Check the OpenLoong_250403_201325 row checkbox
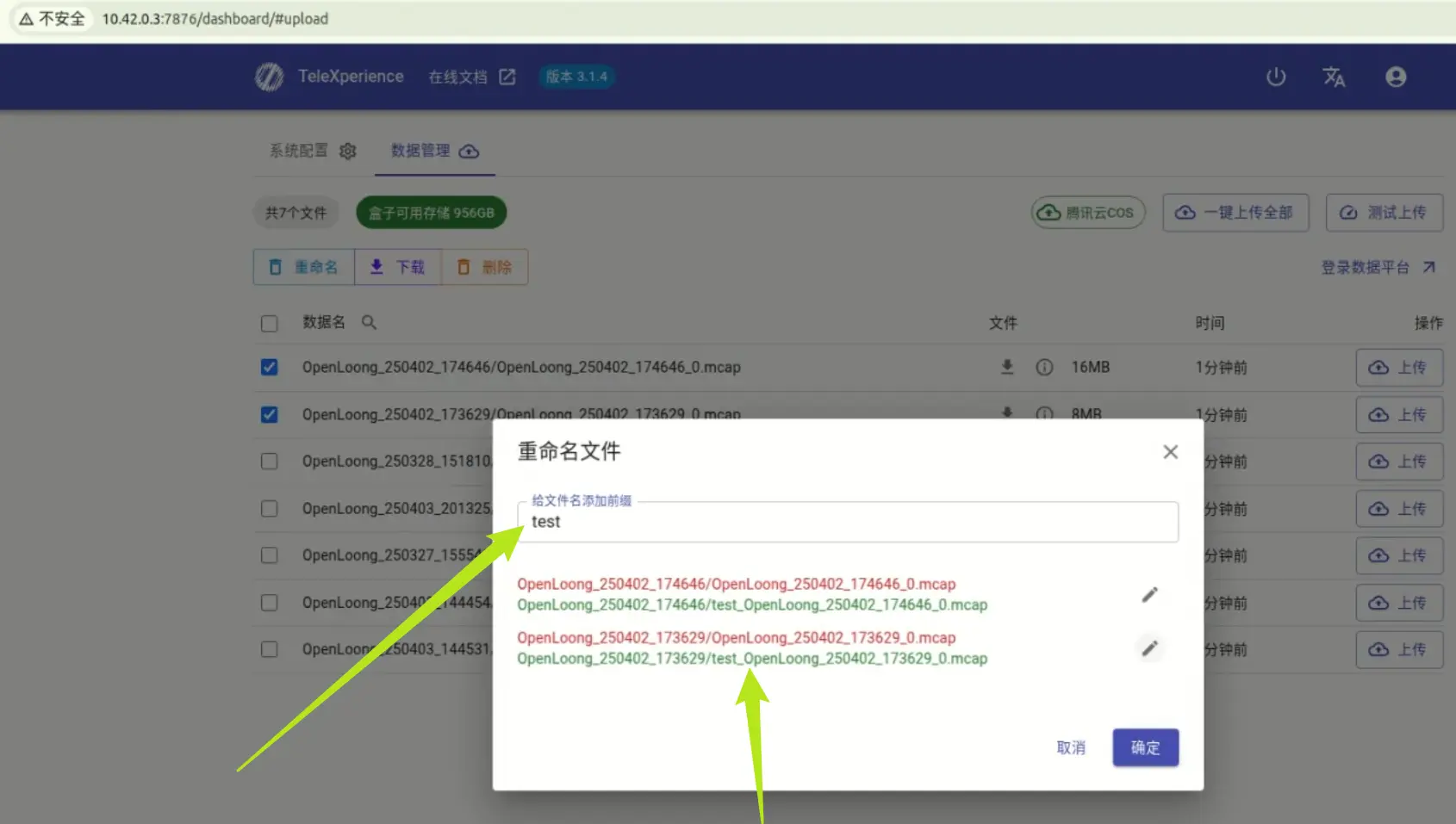Image resolution: width=1456 pixels, height=824 pixels. (x=270, y=508)
